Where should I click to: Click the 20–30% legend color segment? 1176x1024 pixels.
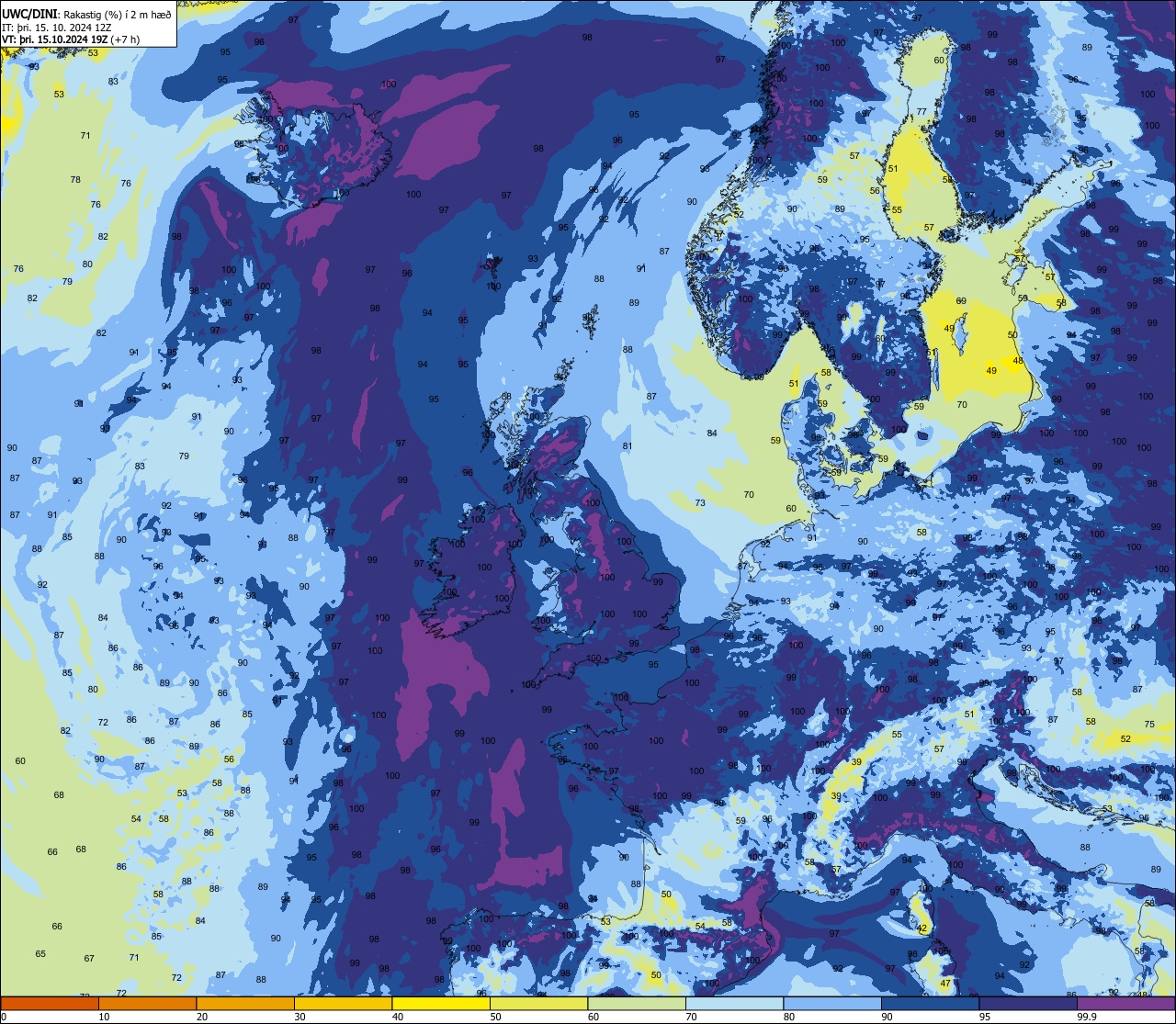tap(245, 1003)
